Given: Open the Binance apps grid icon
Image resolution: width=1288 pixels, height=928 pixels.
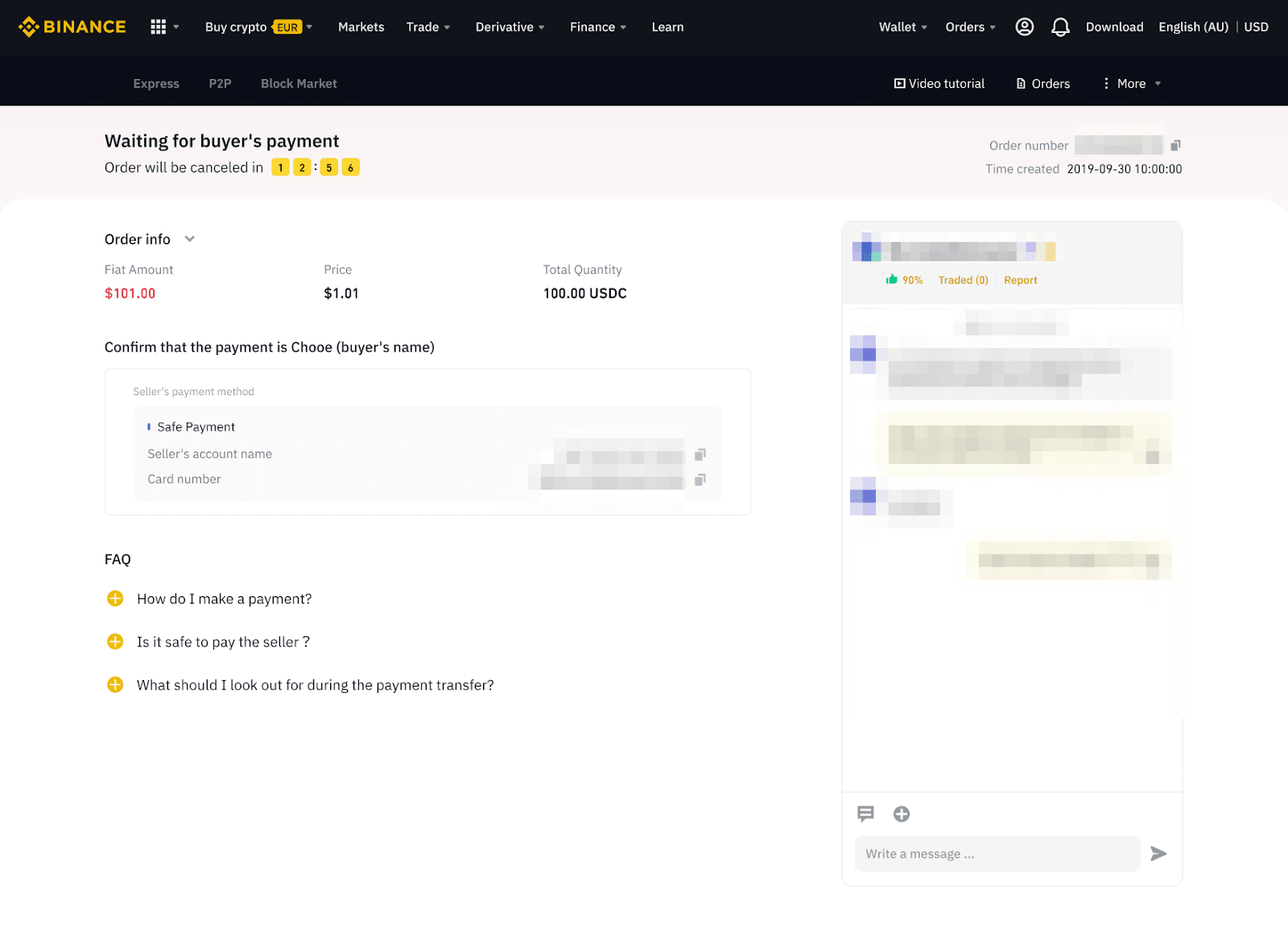Looking at the screenshot, I should tap(158, 27).
